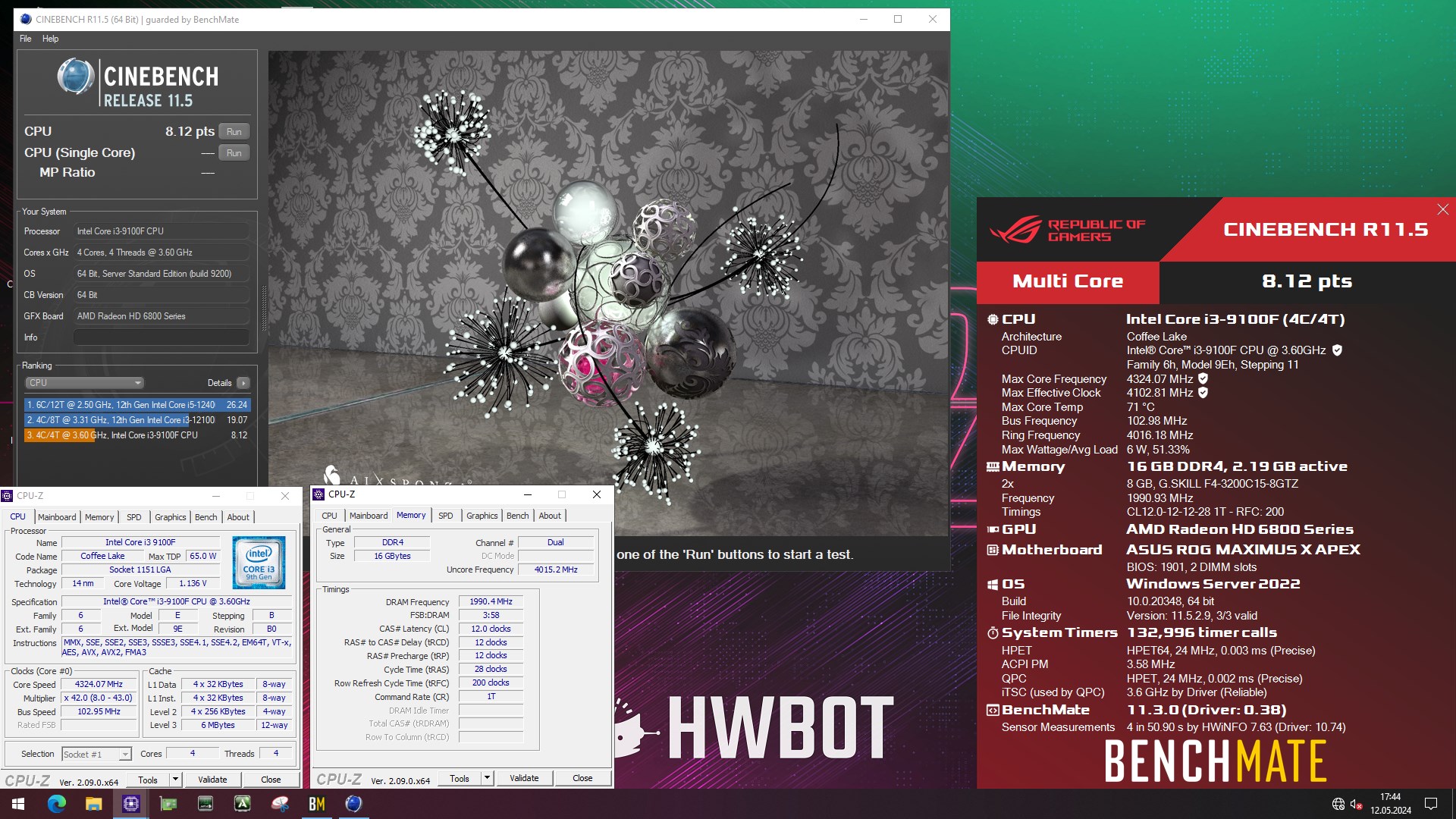Click the Info input field in Your System
The image size is (1456, 819).
coord(162,337)
